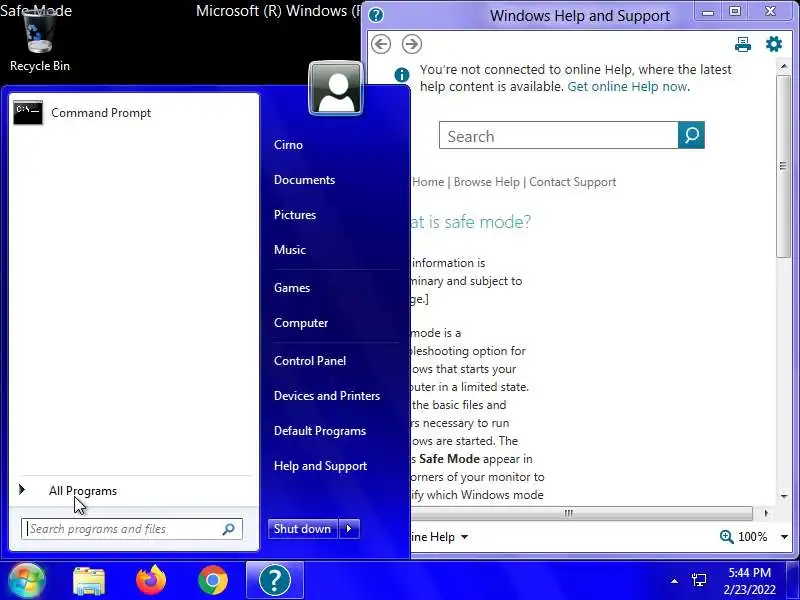
Task: Click the network tray icon
Action: click(698, 580)
